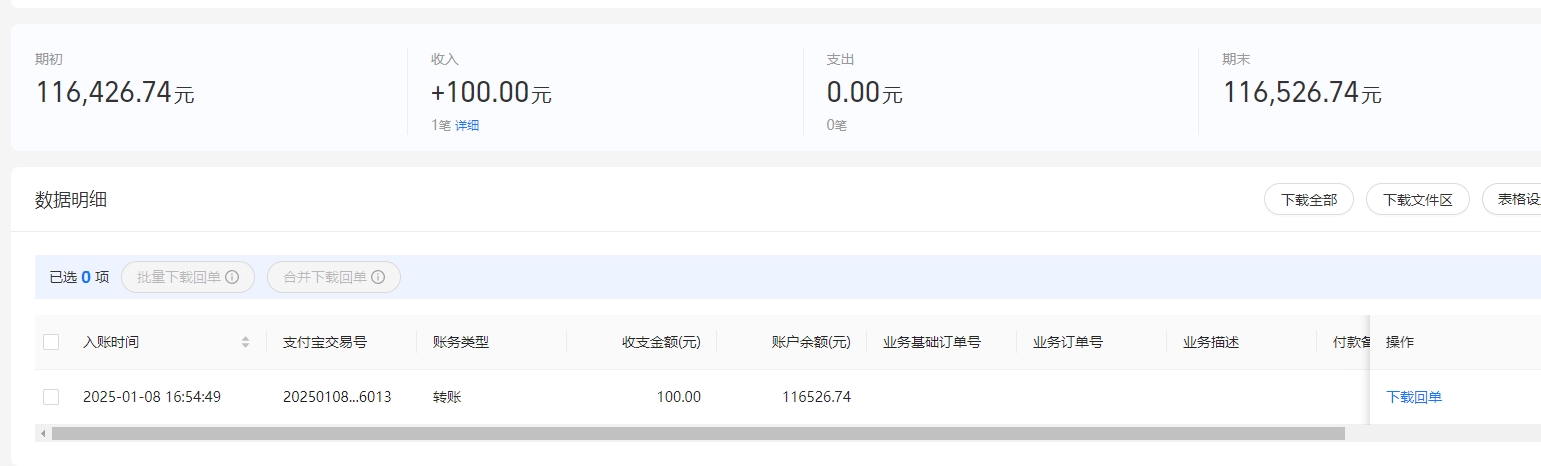Check the row dated 2025-01-08 16:54:49
Screen dimensions: 1541x466
coord(51,397)
